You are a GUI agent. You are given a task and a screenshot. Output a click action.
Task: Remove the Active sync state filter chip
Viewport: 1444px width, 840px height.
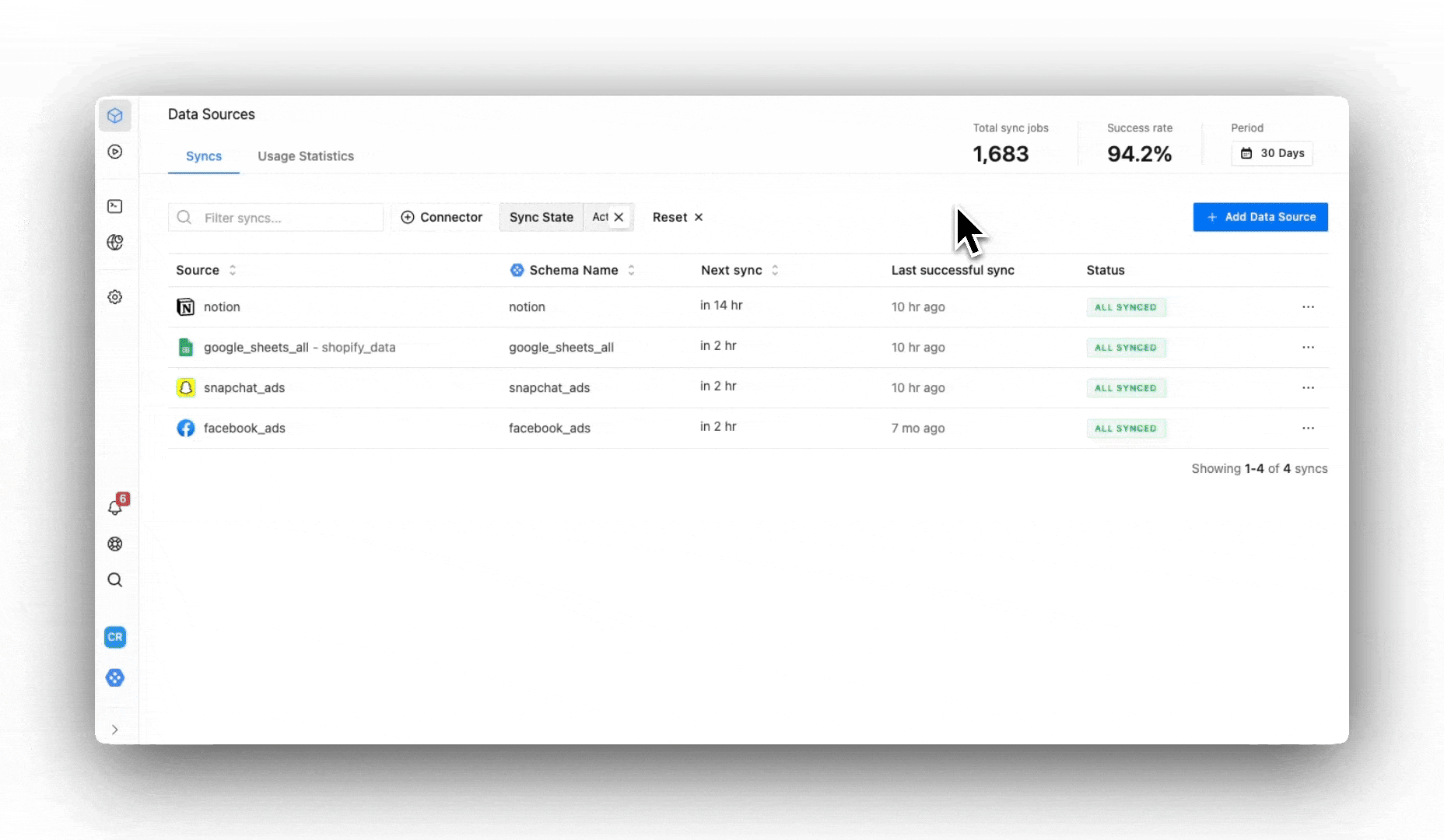pos(619,217)
